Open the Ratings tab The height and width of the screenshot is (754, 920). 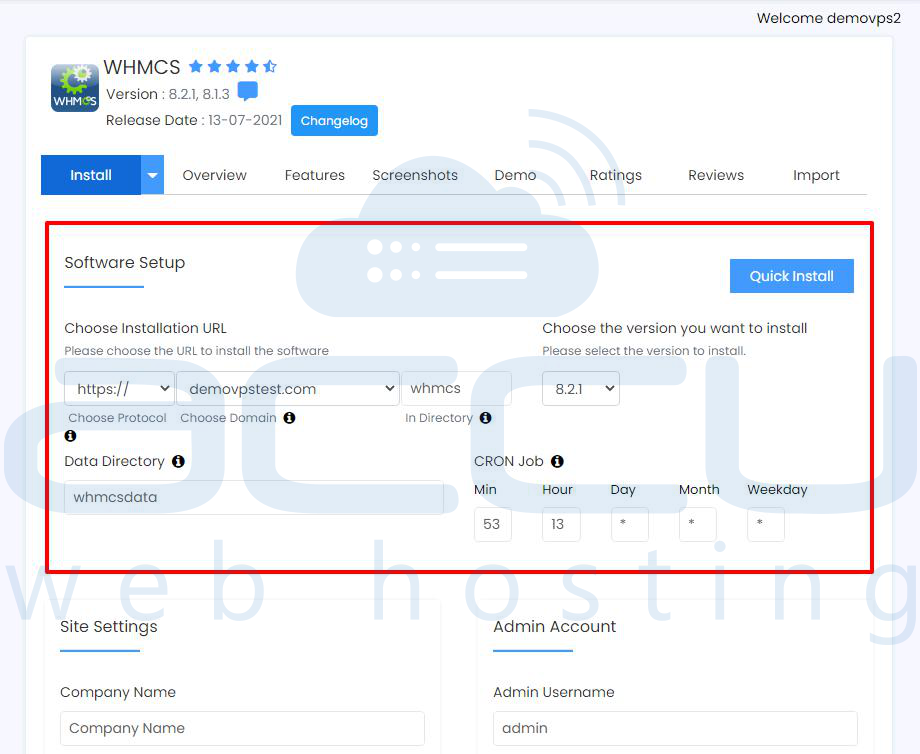(x=615, y=175)
